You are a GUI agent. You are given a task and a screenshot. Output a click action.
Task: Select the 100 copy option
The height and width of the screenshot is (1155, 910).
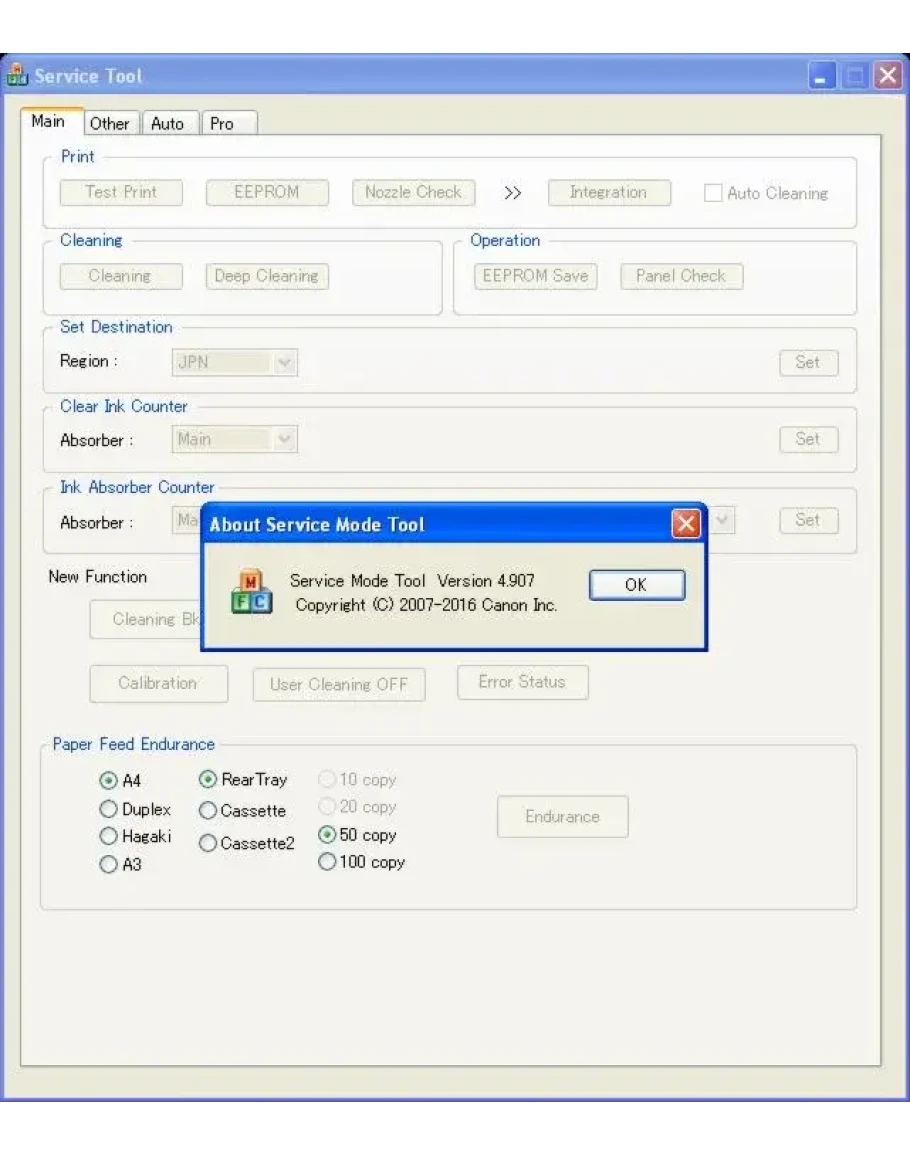coord(327,862)
